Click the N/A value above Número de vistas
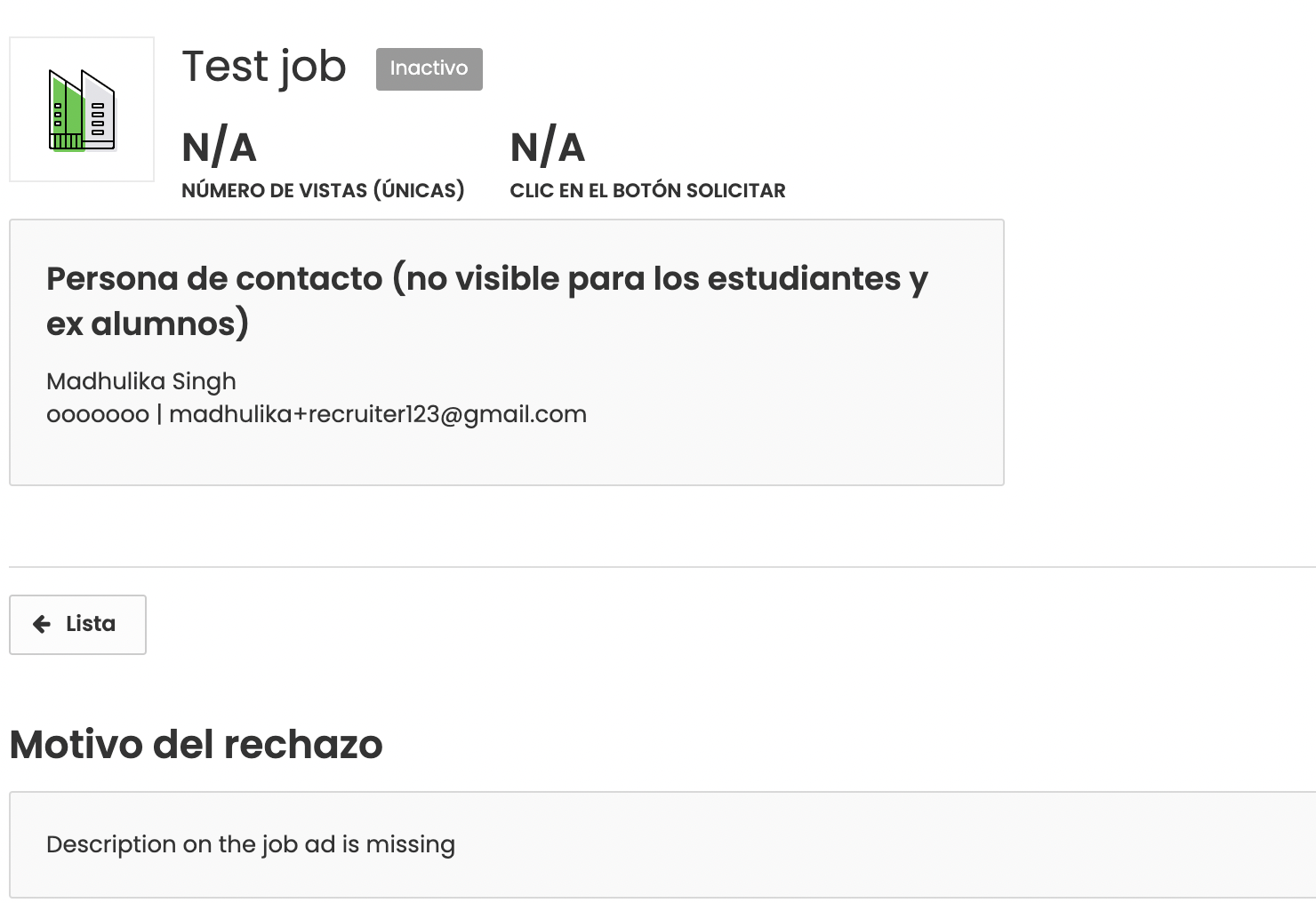This screenshot has height=903, width=1316. click(220, 148)
